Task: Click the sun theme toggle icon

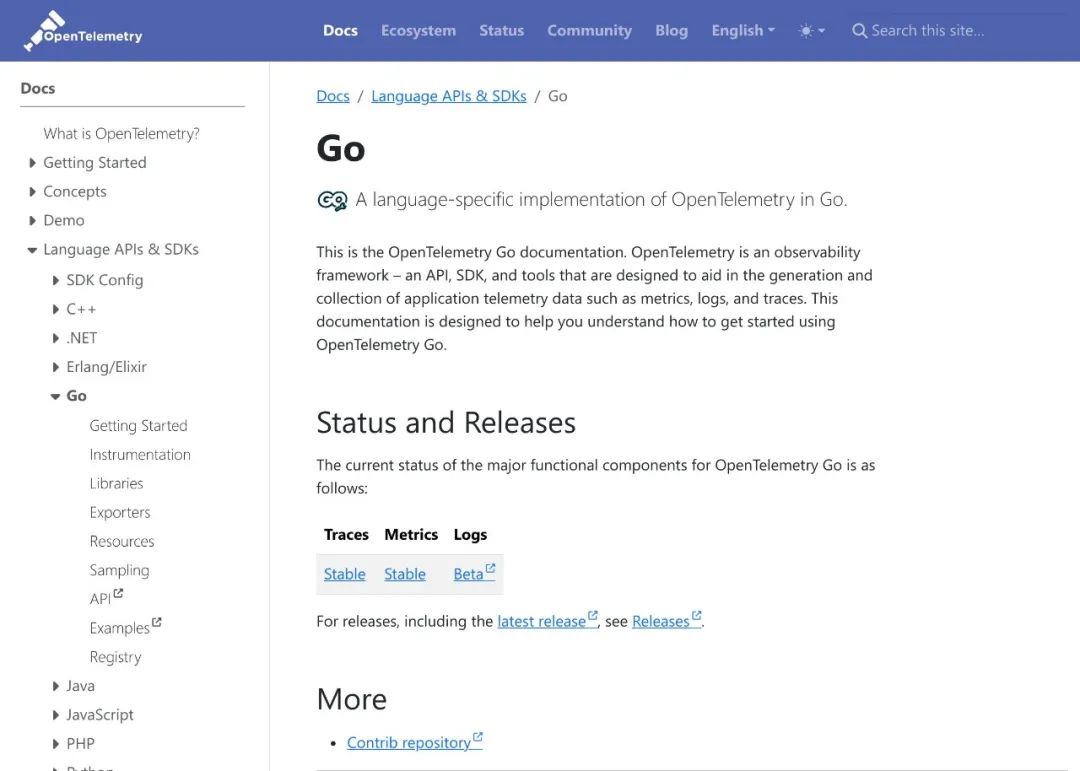Action: [805, 31]
